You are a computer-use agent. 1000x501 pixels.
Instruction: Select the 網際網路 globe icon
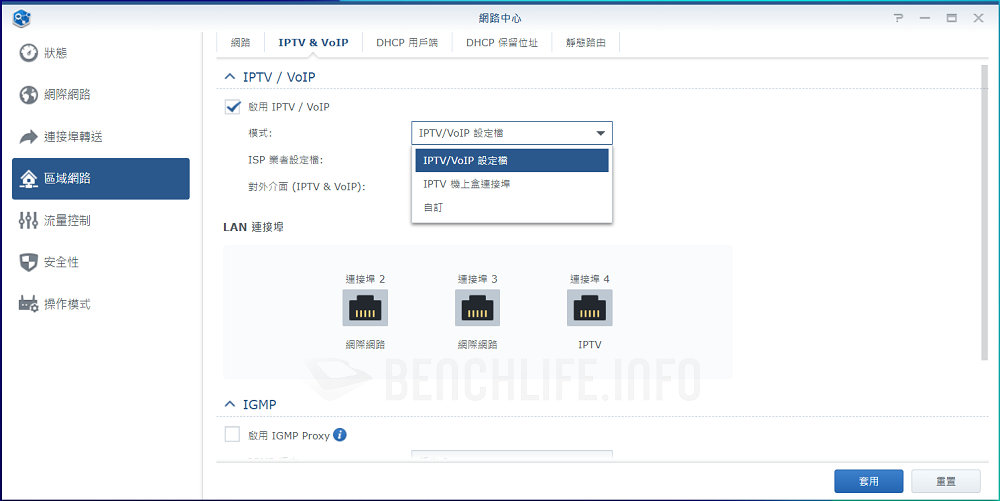click(29, 95)
